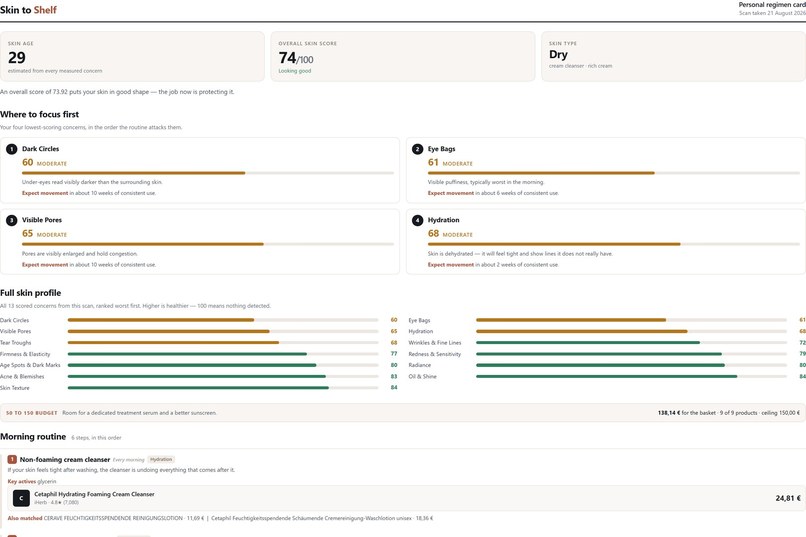Image resolution: width=806 pixels, height=537 pixels.
Task: Click the number 2 badge beside Eye Bags
Action: (417, 149)
